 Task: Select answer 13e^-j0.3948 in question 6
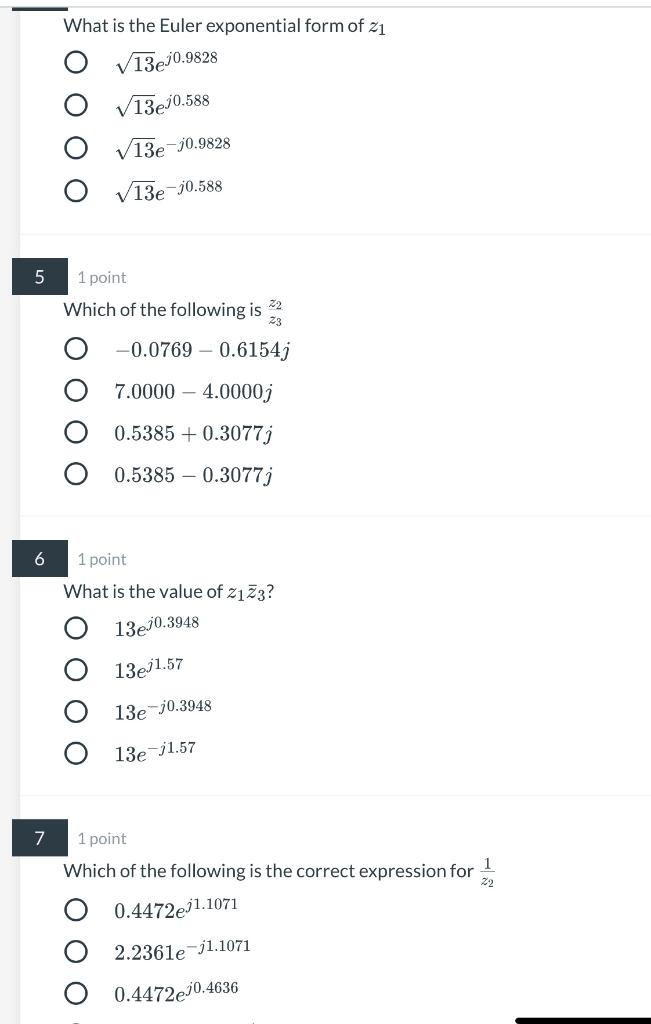pos(76,711)
